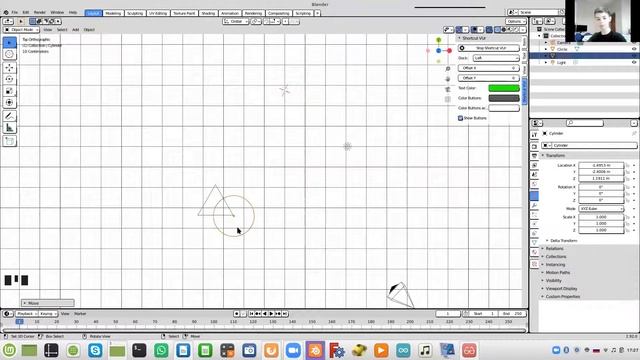Open the Render menu
Viewport: 640px width, 360px height.
[x=40, y=13]
